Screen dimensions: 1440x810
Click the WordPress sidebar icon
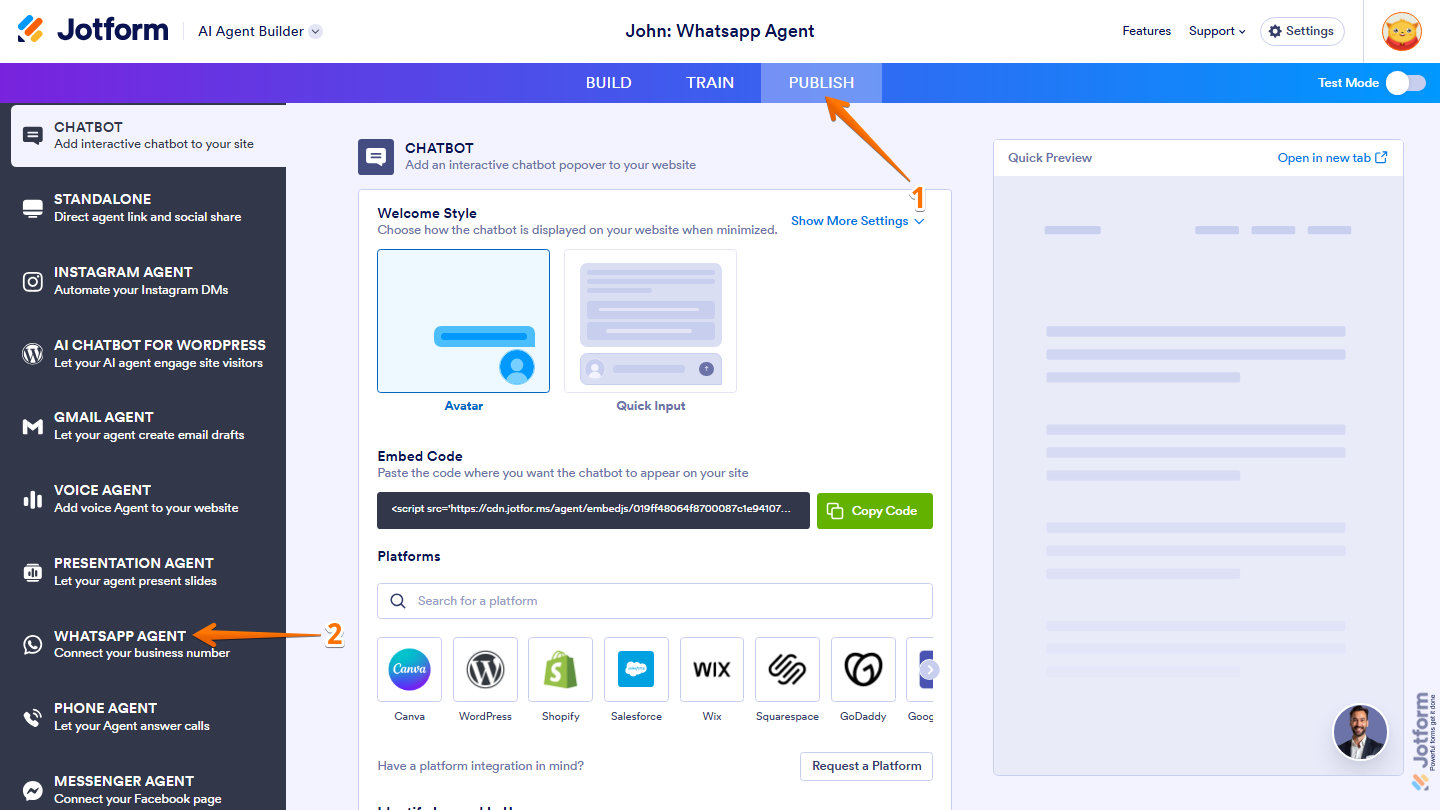(x=33, y=353)
